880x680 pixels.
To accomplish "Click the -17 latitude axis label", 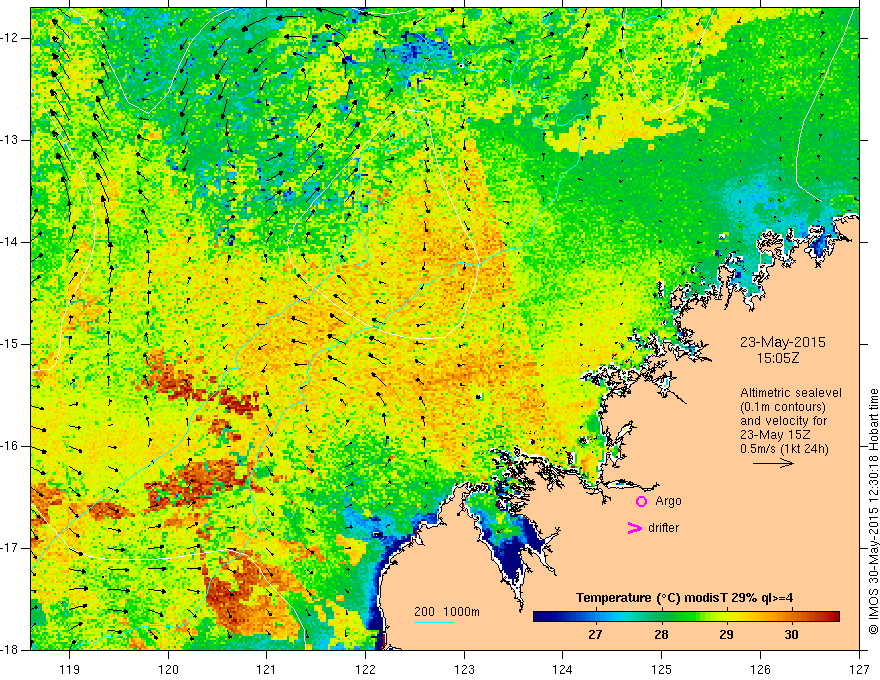I will pos(10,548).
